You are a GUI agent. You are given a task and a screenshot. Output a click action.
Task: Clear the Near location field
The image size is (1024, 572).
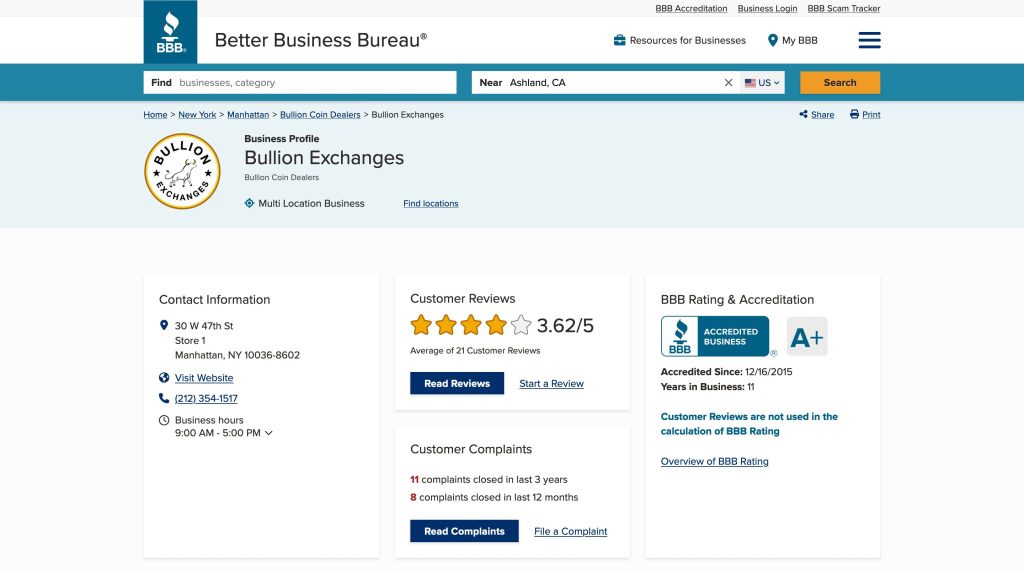[x=728, y=83]
